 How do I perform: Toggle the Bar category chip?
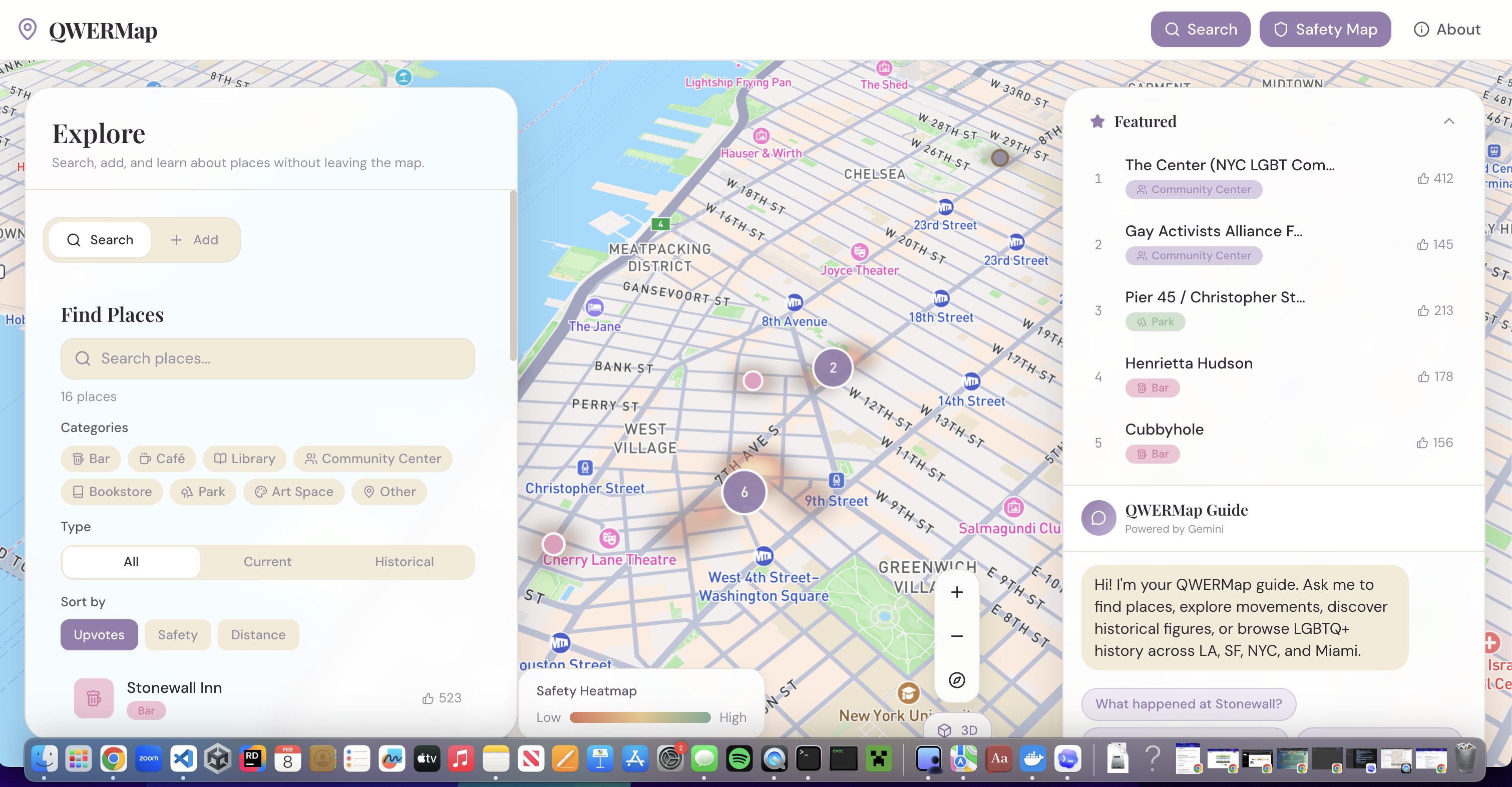click(91, 459)
